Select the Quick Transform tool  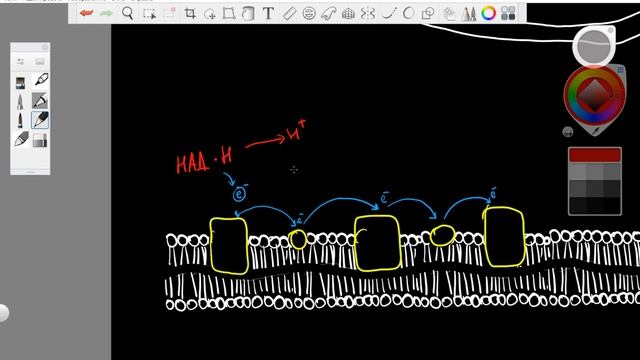coord(209,14)
